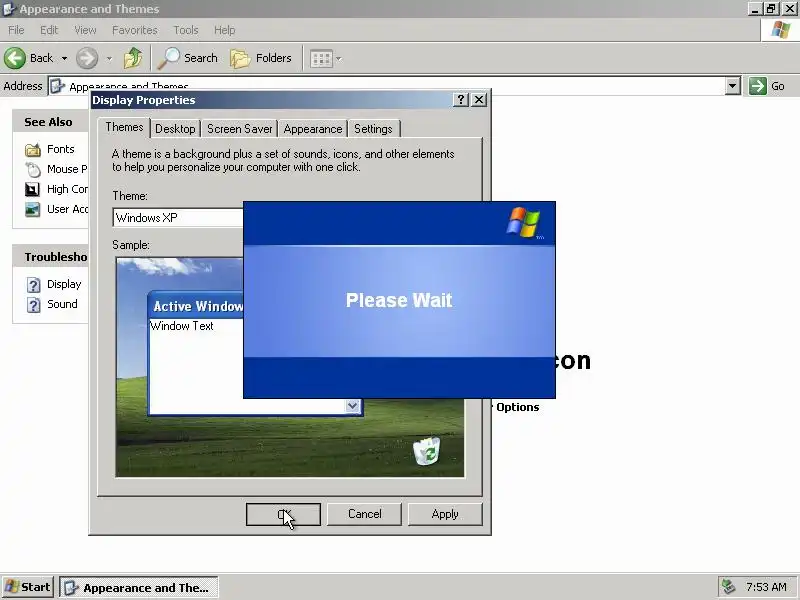Viewport: 800px width, 600px height.
Task: Click the Recycle Bin in theme sample
Action: click(x=427, y=451)
